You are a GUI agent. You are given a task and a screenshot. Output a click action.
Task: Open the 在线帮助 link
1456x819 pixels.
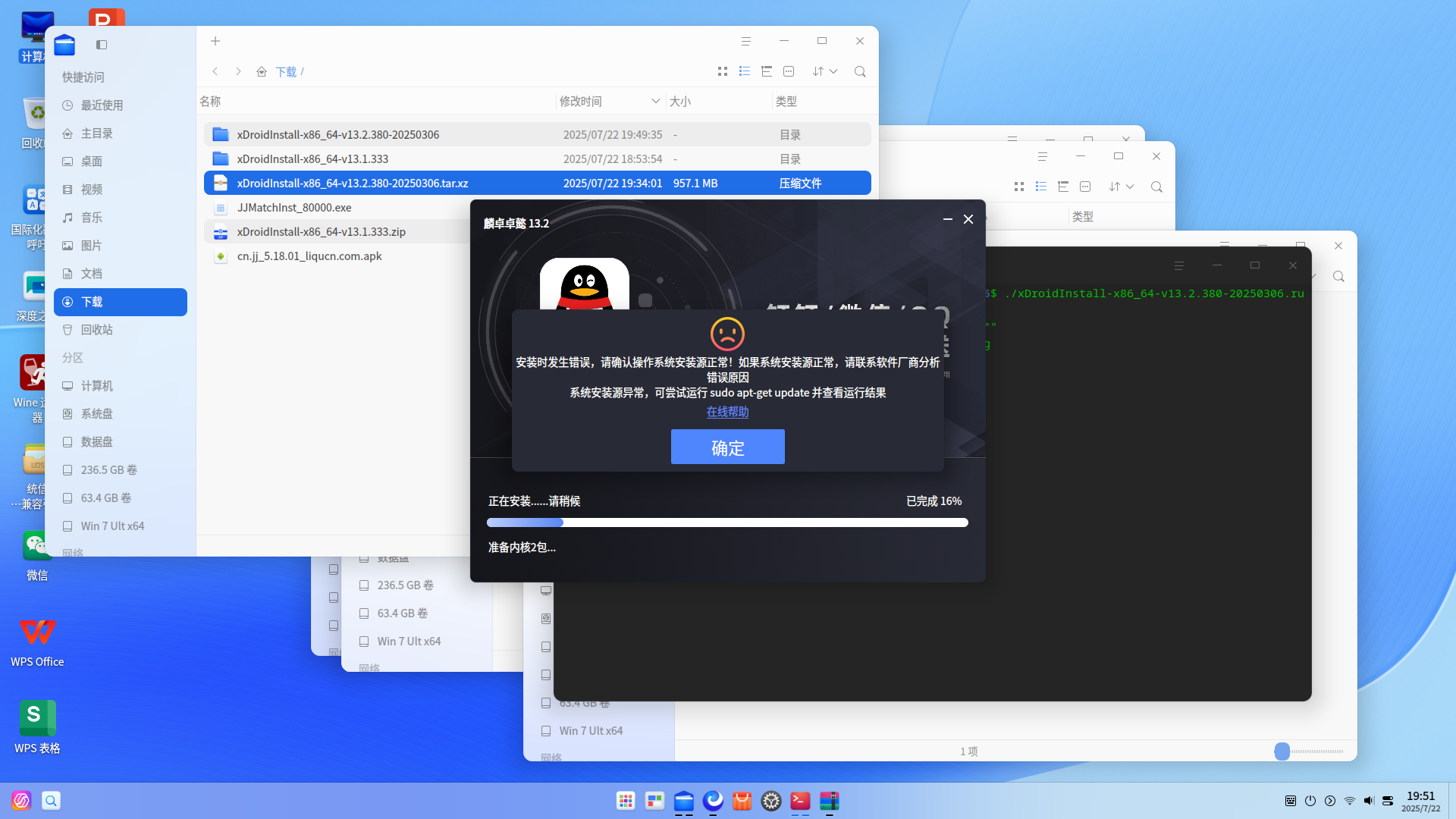pos(727,412)
